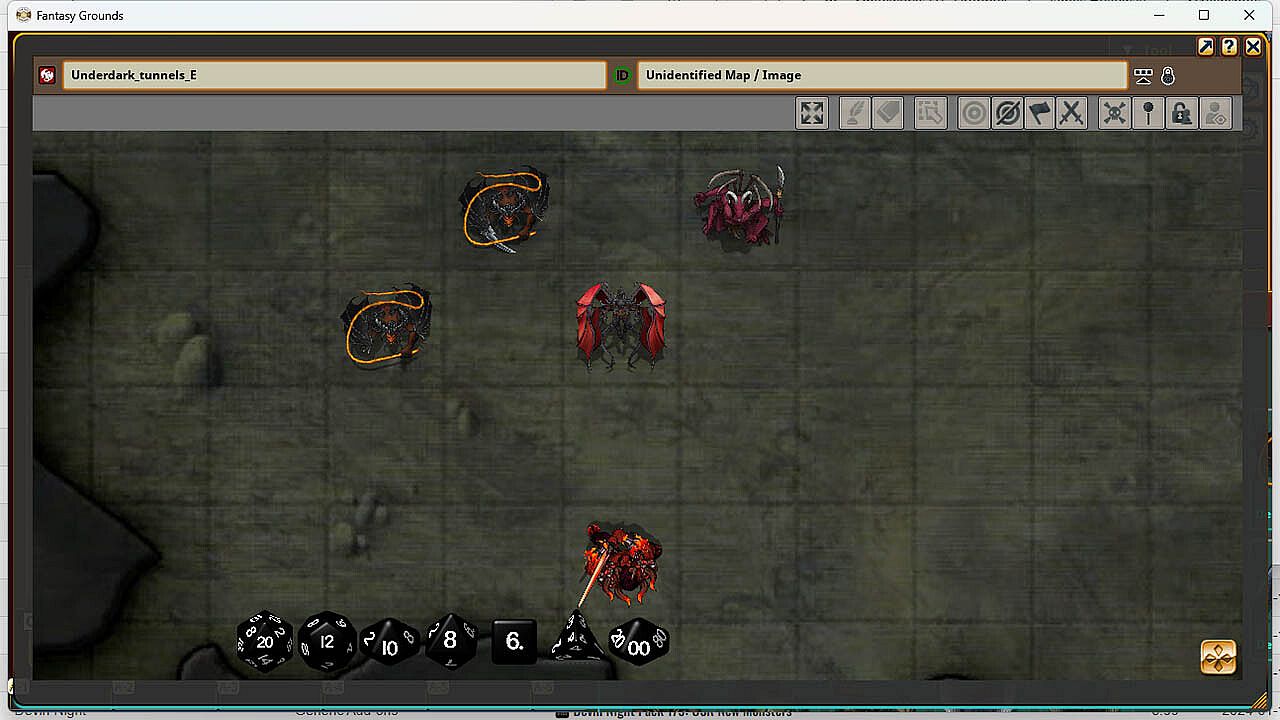Click the crossed swords icon
The width and height of the screenshot is (1280, 720).
pyautogui.click(x=1072, y=113)
